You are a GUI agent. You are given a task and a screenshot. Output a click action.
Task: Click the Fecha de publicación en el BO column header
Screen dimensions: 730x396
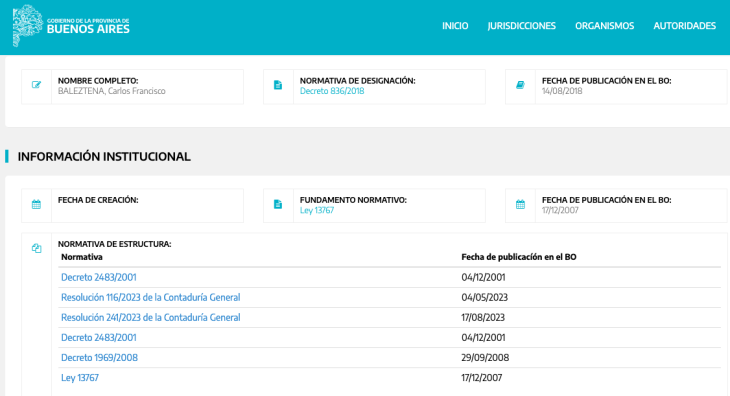pos(519,257)
